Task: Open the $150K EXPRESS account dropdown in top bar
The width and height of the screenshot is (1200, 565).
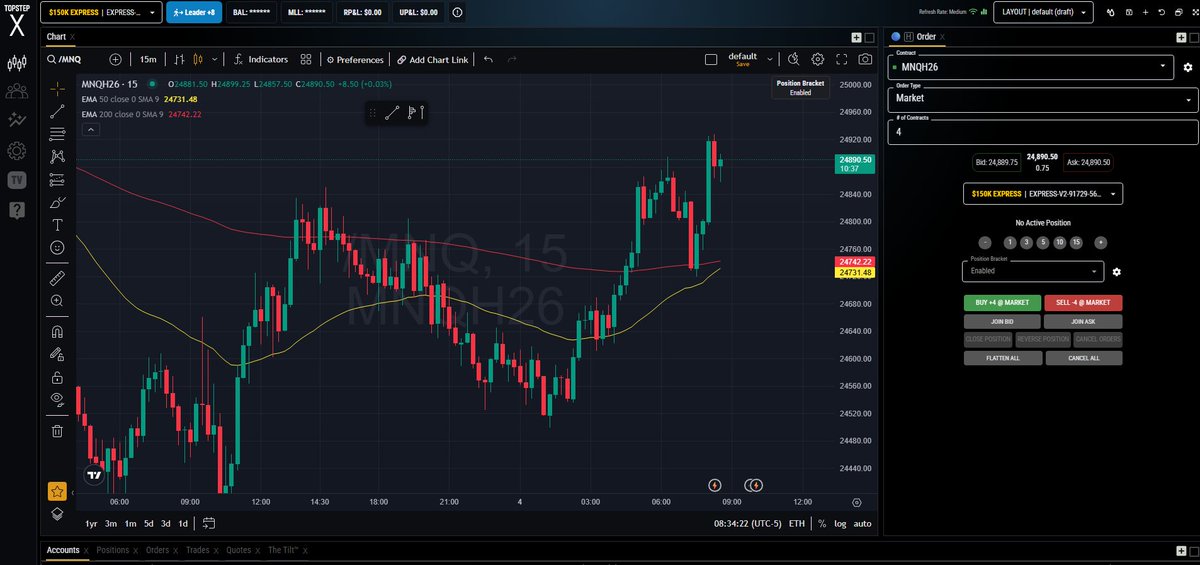Action: (x=100, y=12)
